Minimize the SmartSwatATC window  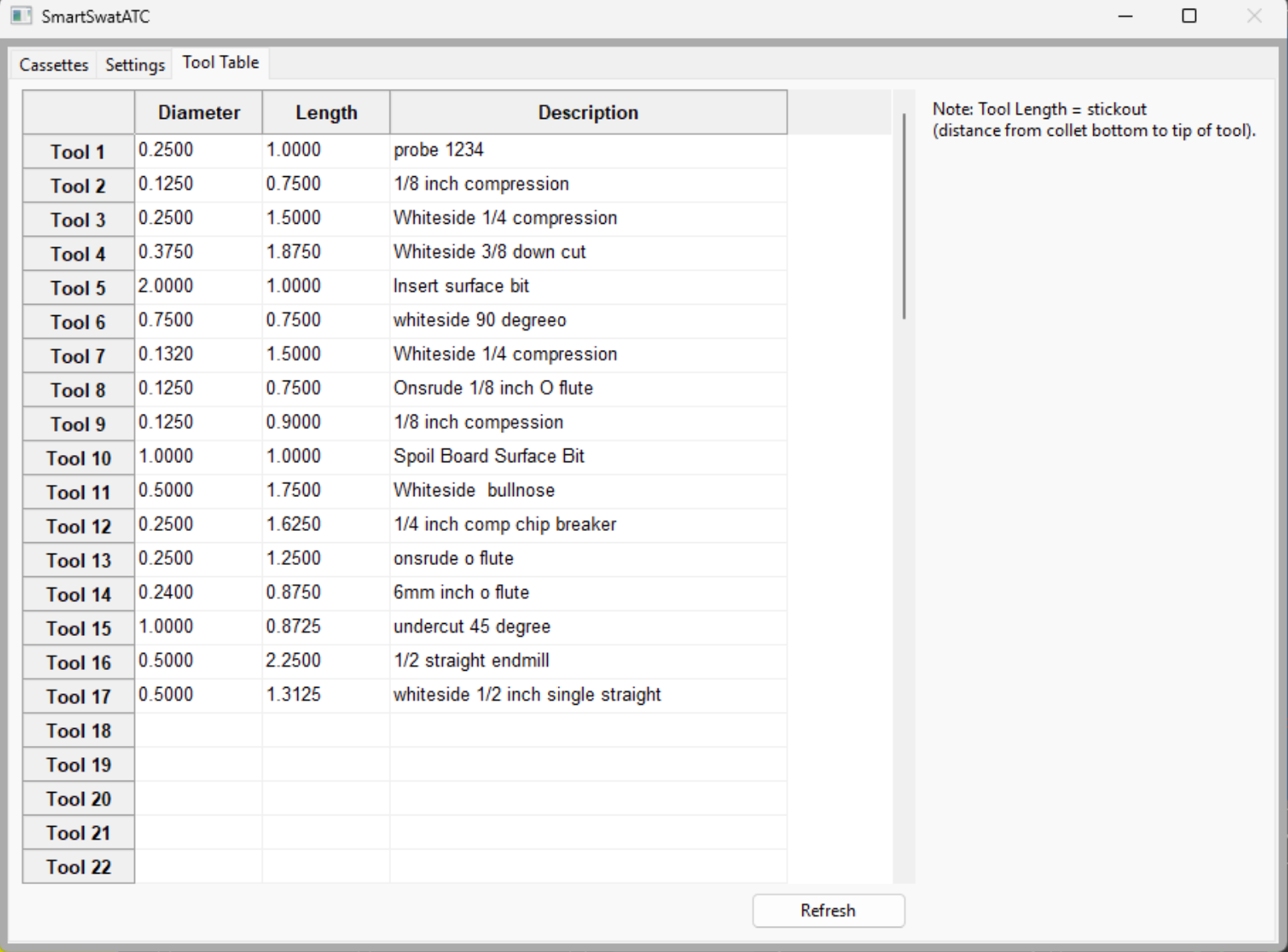(1125, 16)
